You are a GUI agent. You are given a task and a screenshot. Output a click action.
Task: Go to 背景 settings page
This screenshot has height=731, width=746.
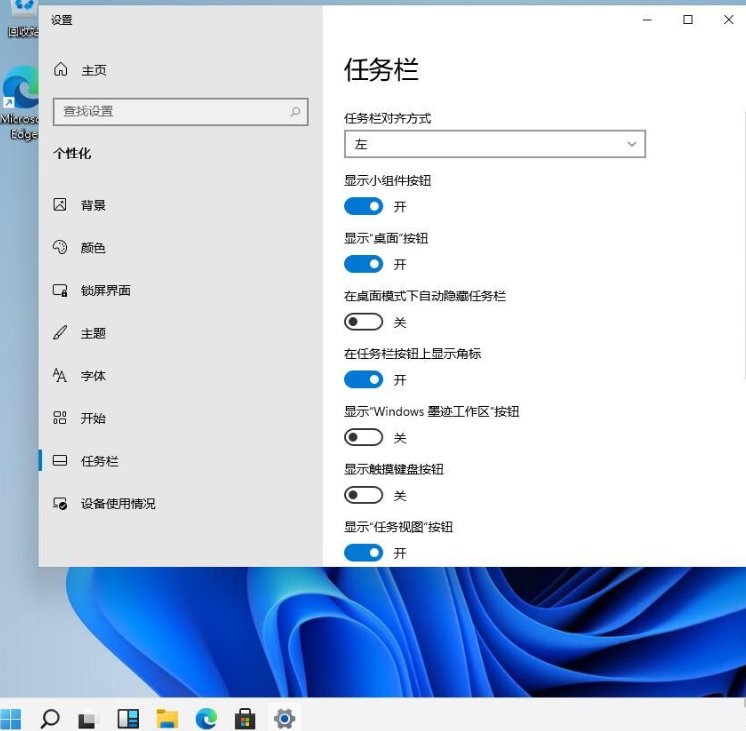(93, 205)
